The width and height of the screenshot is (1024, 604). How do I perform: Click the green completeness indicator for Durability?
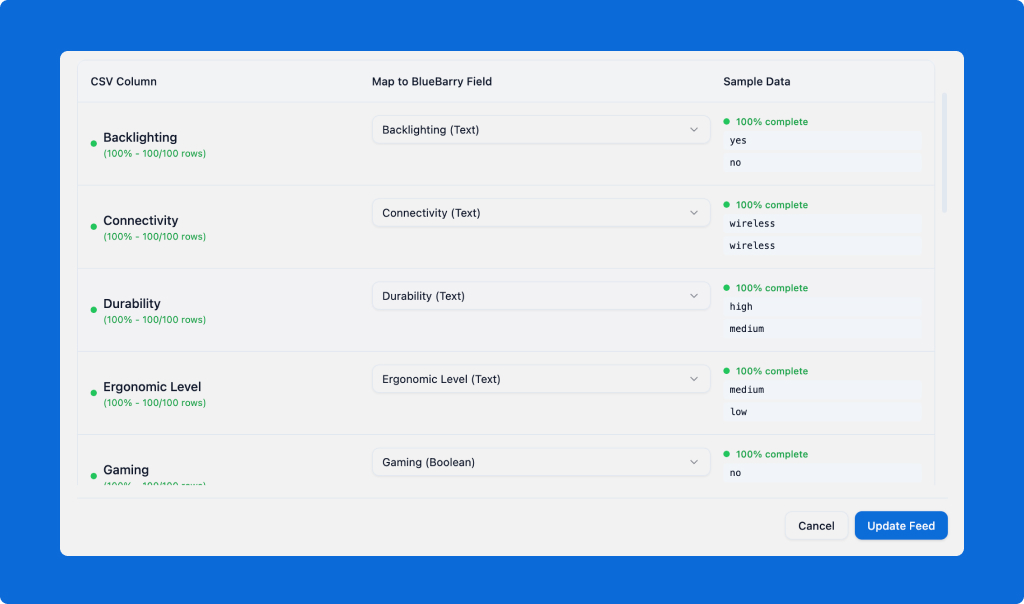coord(728,287)
